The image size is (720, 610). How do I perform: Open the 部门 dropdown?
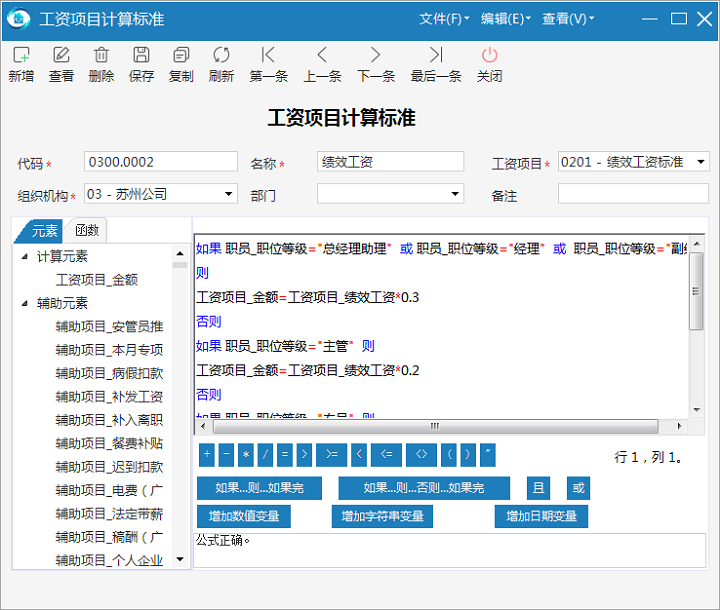[x=455, y=194]
